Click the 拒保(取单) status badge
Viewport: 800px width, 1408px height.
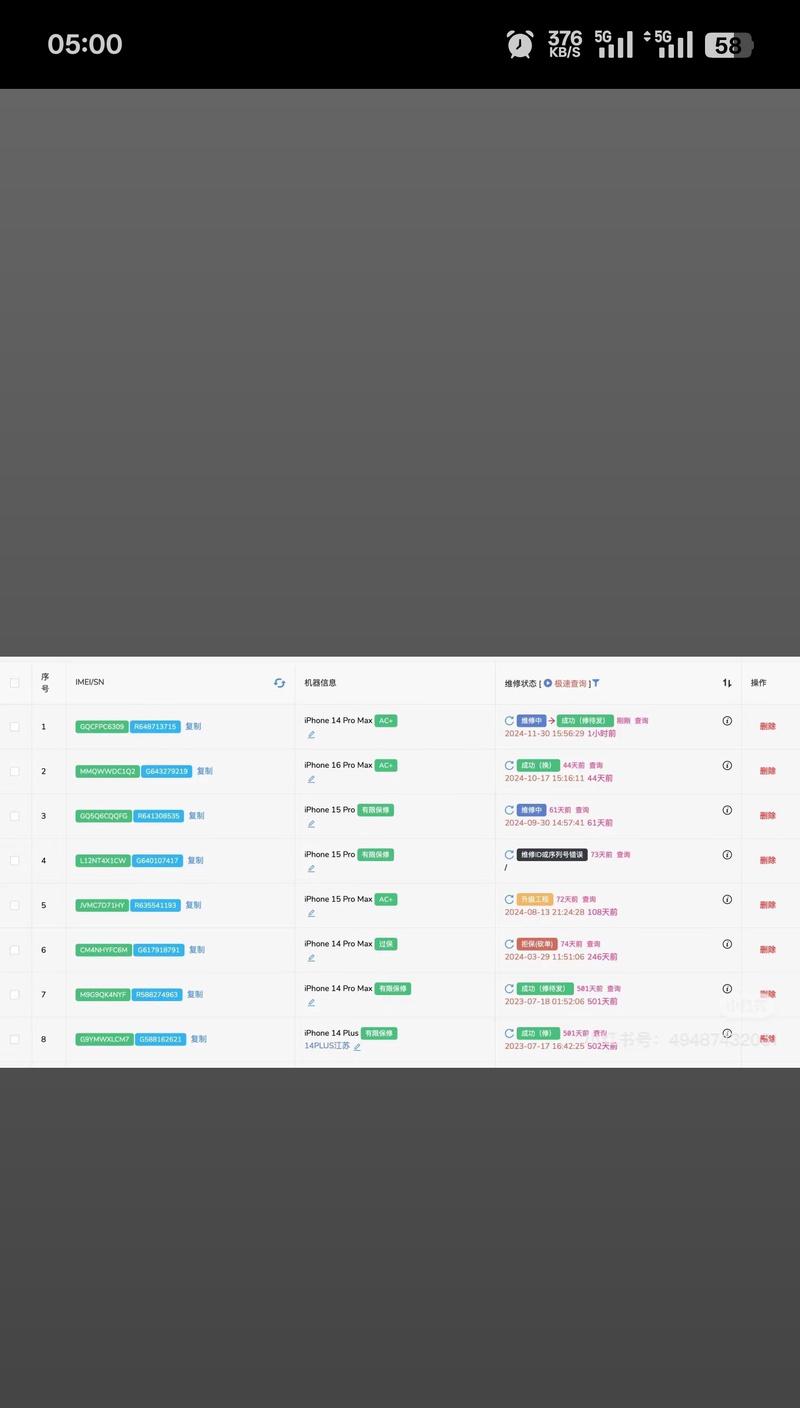tap(537, 944)
